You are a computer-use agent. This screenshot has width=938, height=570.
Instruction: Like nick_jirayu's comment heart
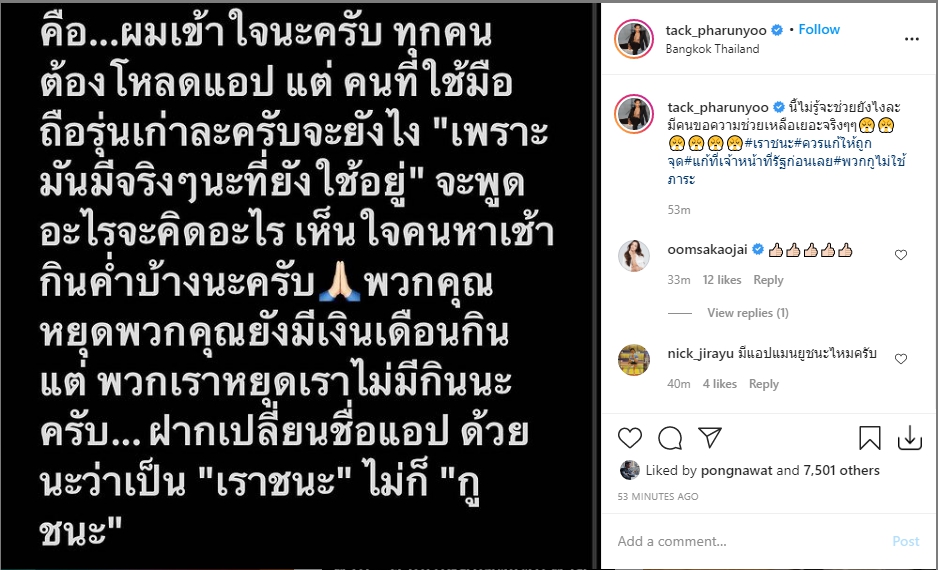pos(900,359)
